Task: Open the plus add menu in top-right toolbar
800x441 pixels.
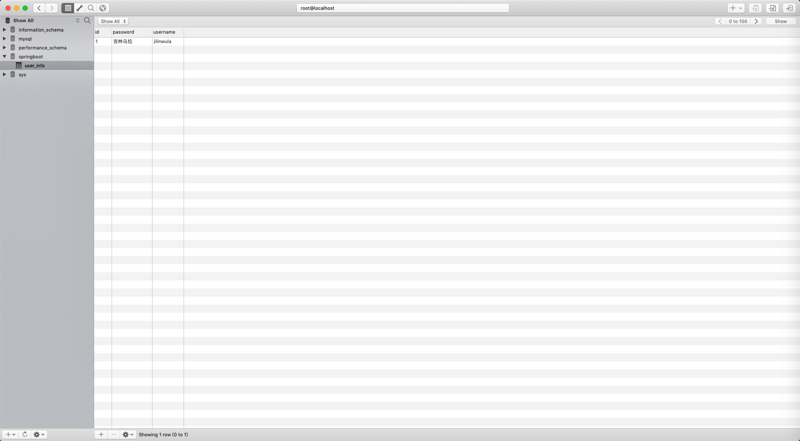Action: pyautogui.click(x=736, y=8)
